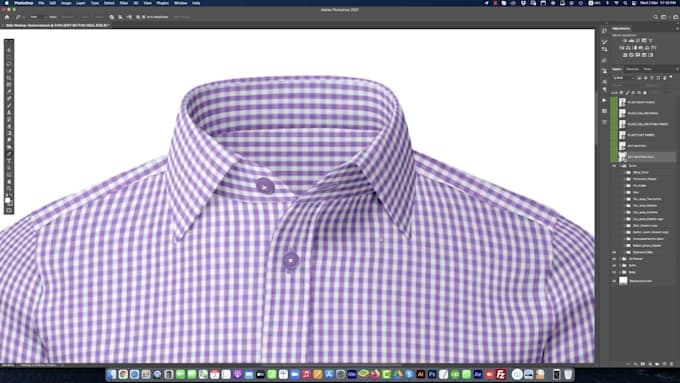
Task: Click the Lock all padlock icon
Action: pyautogui.click(x=644, y=92)
